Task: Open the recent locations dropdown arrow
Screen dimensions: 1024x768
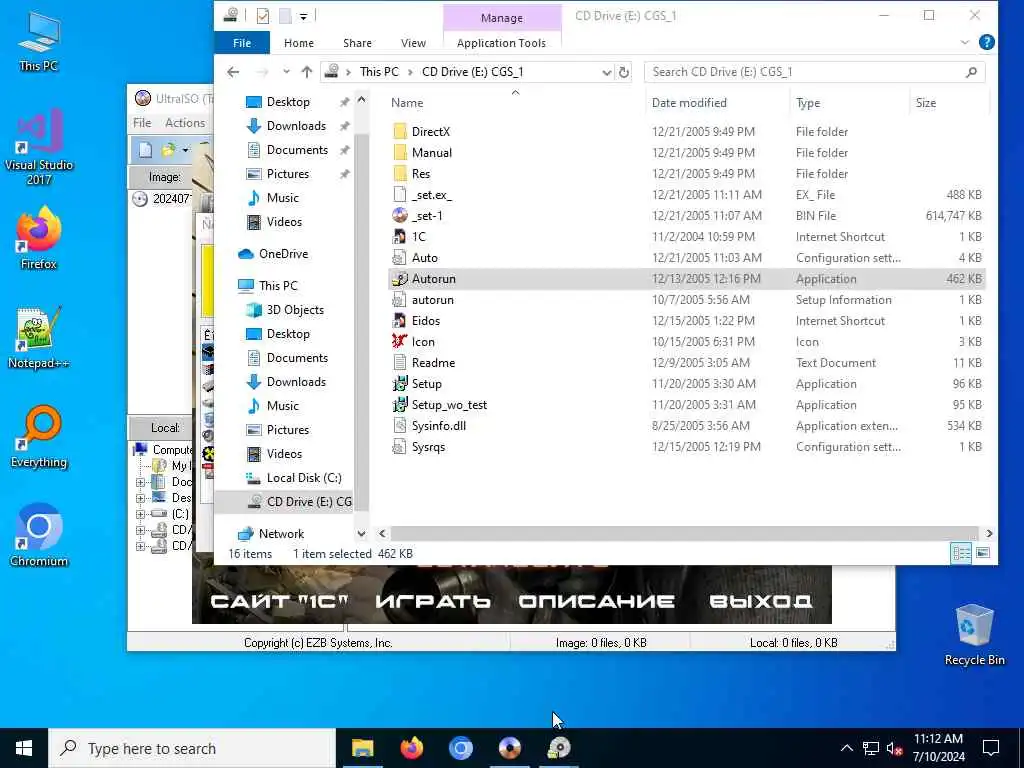Action: coord(286,72)
